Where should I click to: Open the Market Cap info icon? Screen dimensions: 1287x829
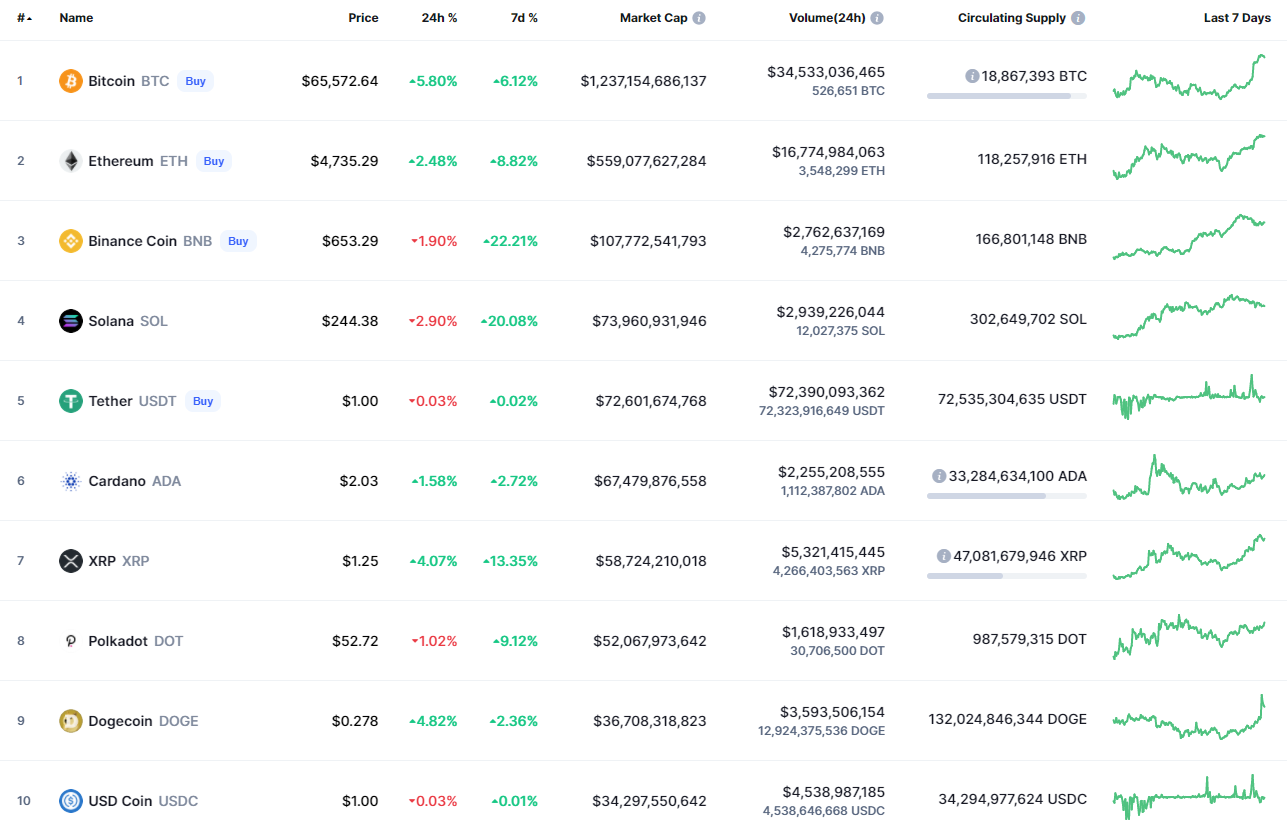pos(699,18)
